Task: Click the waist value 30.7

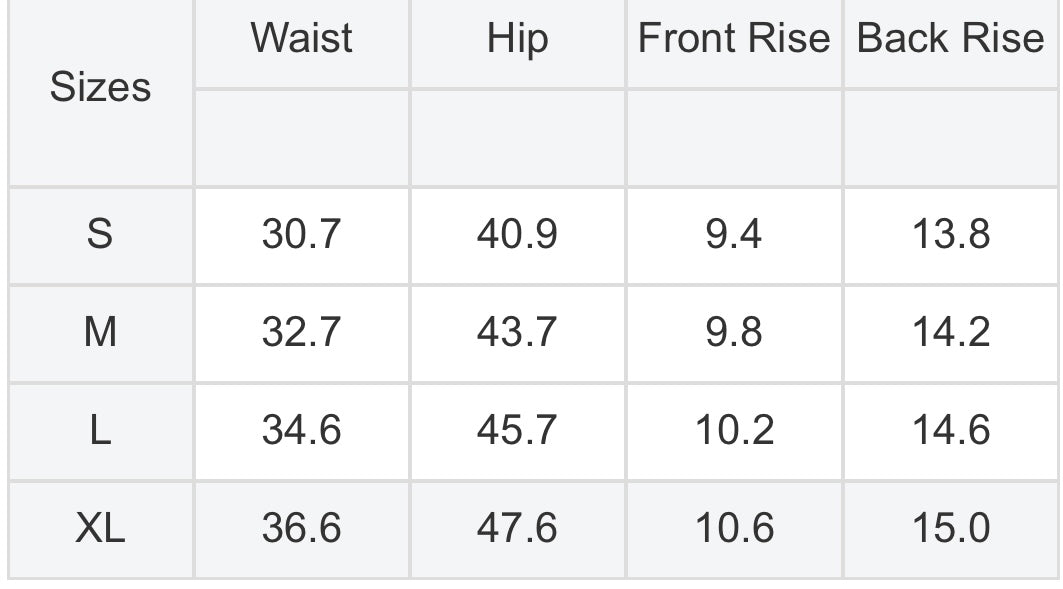Action: [302, 234]
